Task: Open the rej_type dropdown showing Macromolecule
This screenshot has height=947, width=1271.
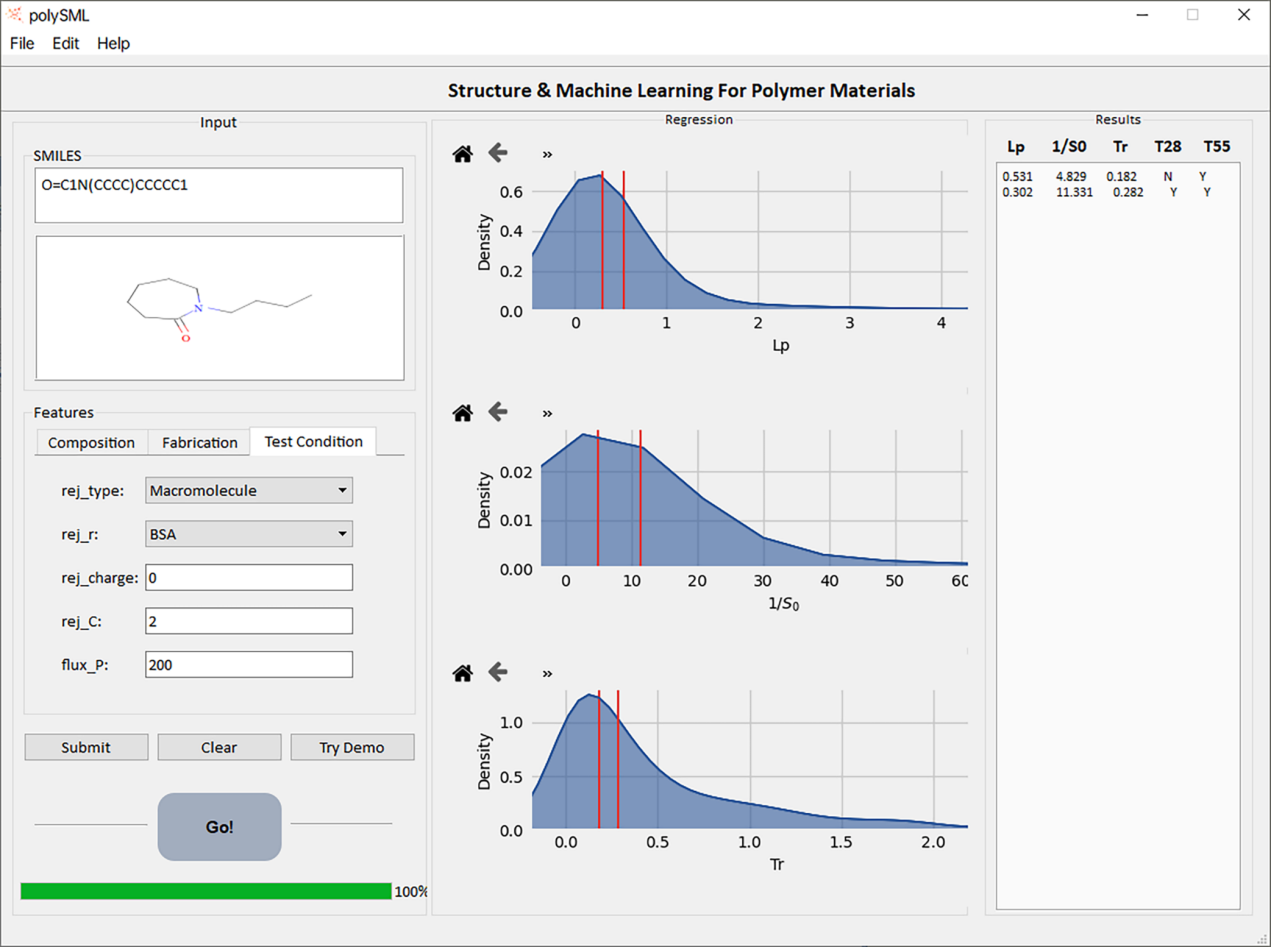Action: tap(249, 491)
